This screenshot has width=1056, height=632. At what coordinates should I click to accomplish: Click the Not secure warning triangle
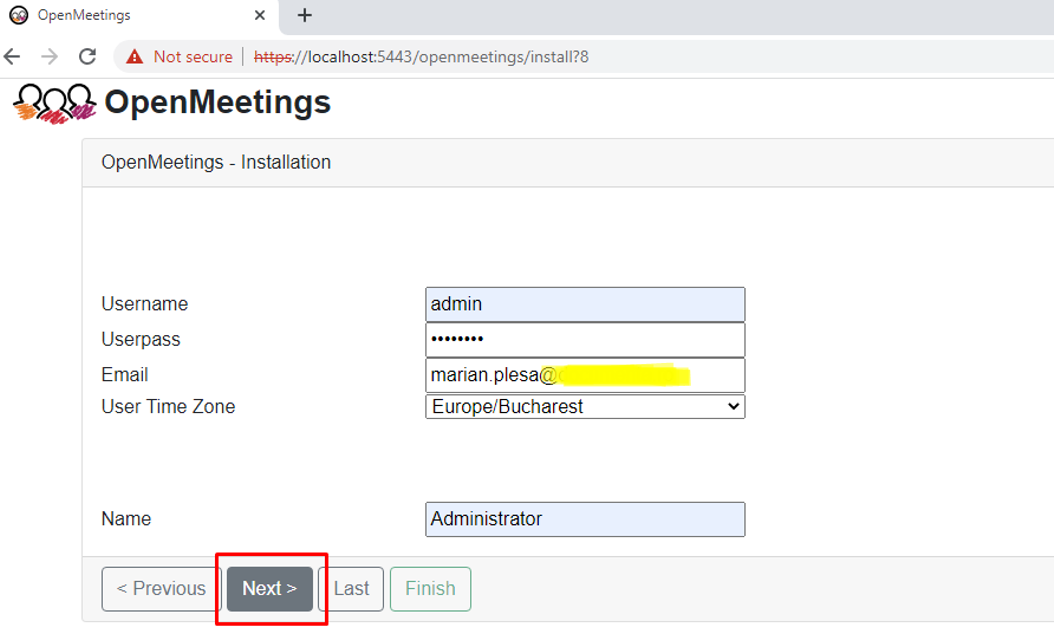point(135,57)
